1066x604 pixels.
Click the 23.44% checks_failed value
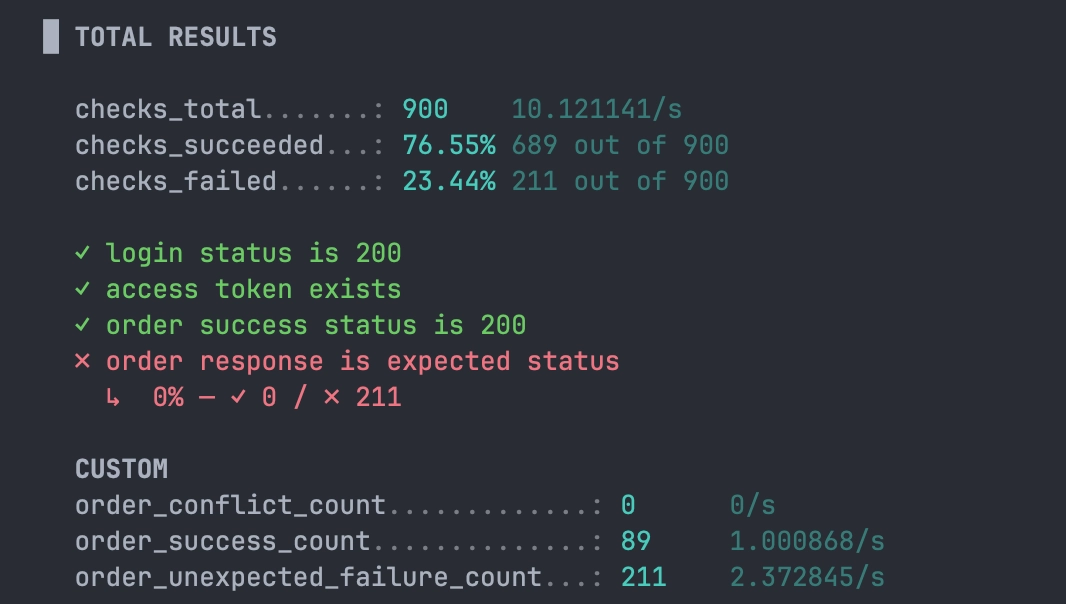(x=449, y=181)
